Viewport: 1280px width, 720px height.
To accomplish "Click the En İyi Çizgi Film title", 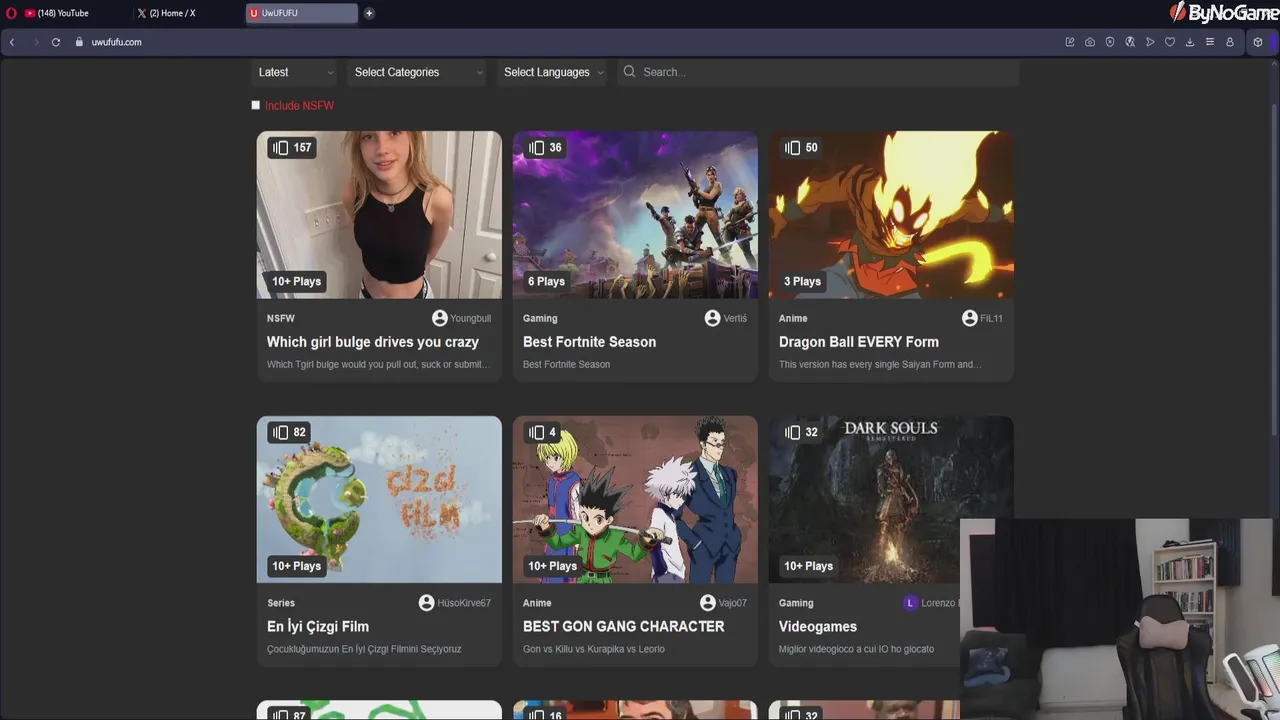I will coord(318,626).
